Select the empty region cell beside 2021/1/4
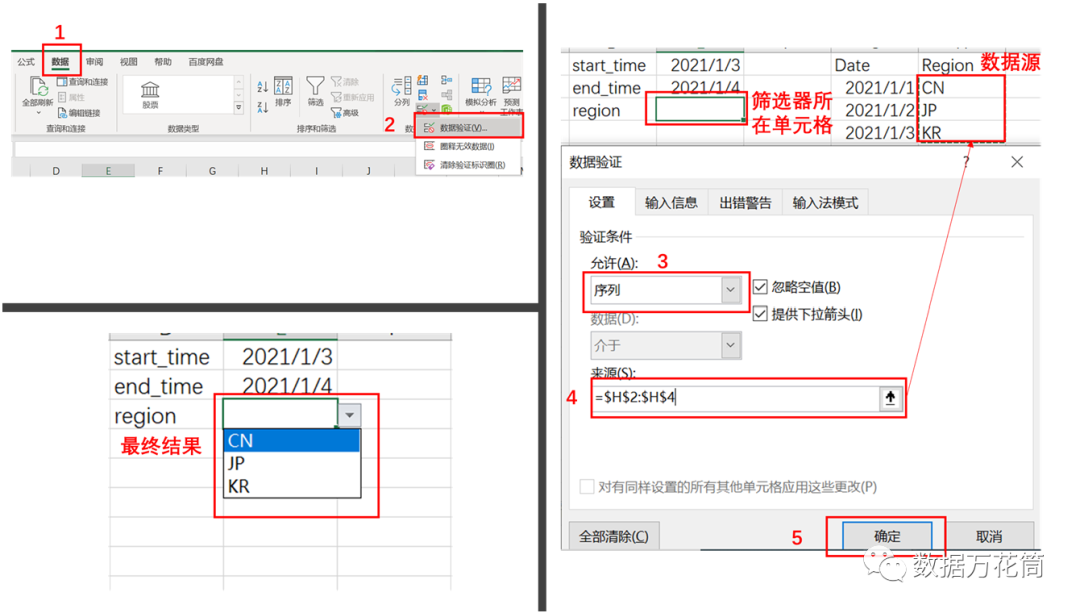Image resolution: width=1080 pixels, height=613 pixels. click(700, 110)
